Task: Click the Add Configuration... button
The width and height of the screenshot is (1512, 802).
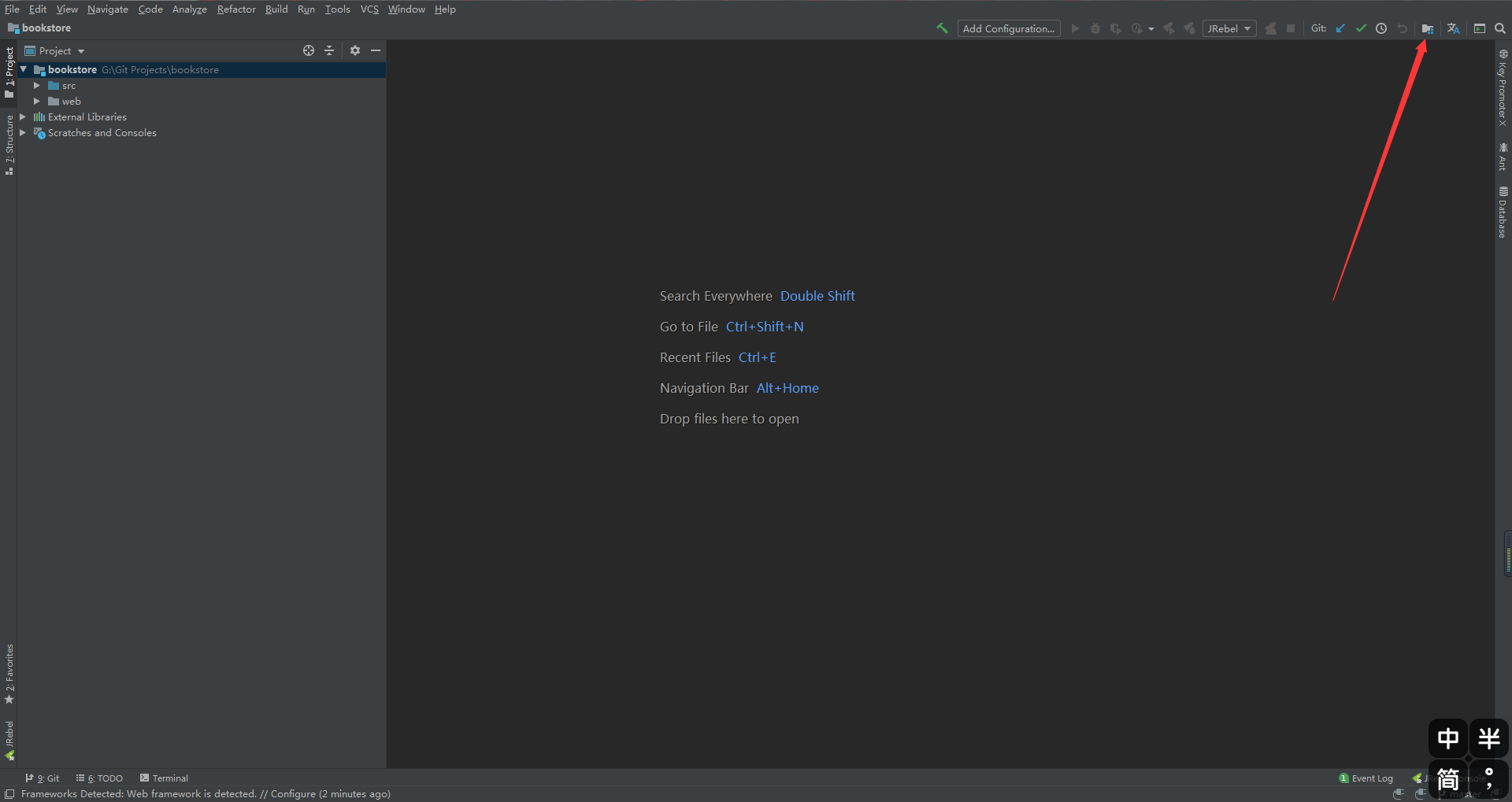Action: pos(1009,28)
